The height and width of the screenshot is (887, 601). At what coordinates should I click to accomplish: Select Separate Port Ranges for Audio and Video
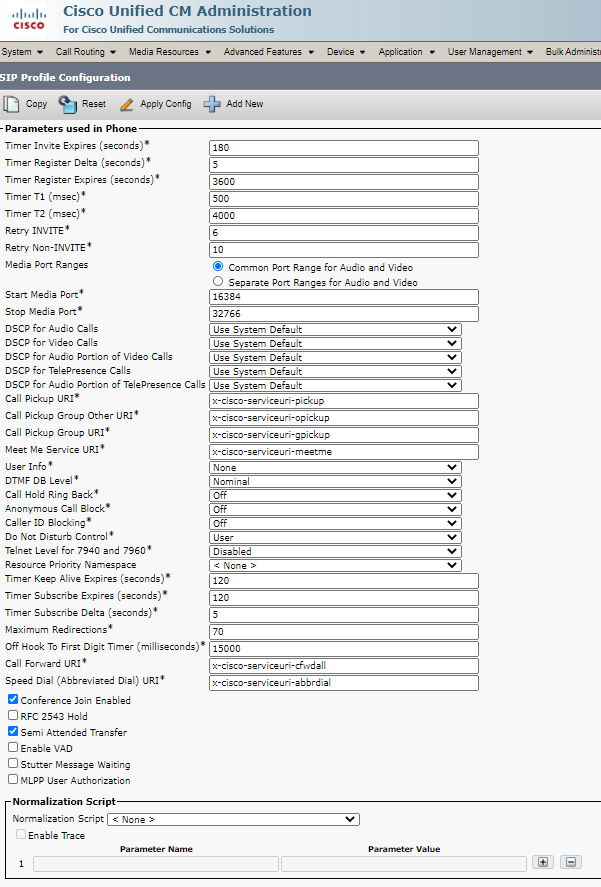coord(218,282)
